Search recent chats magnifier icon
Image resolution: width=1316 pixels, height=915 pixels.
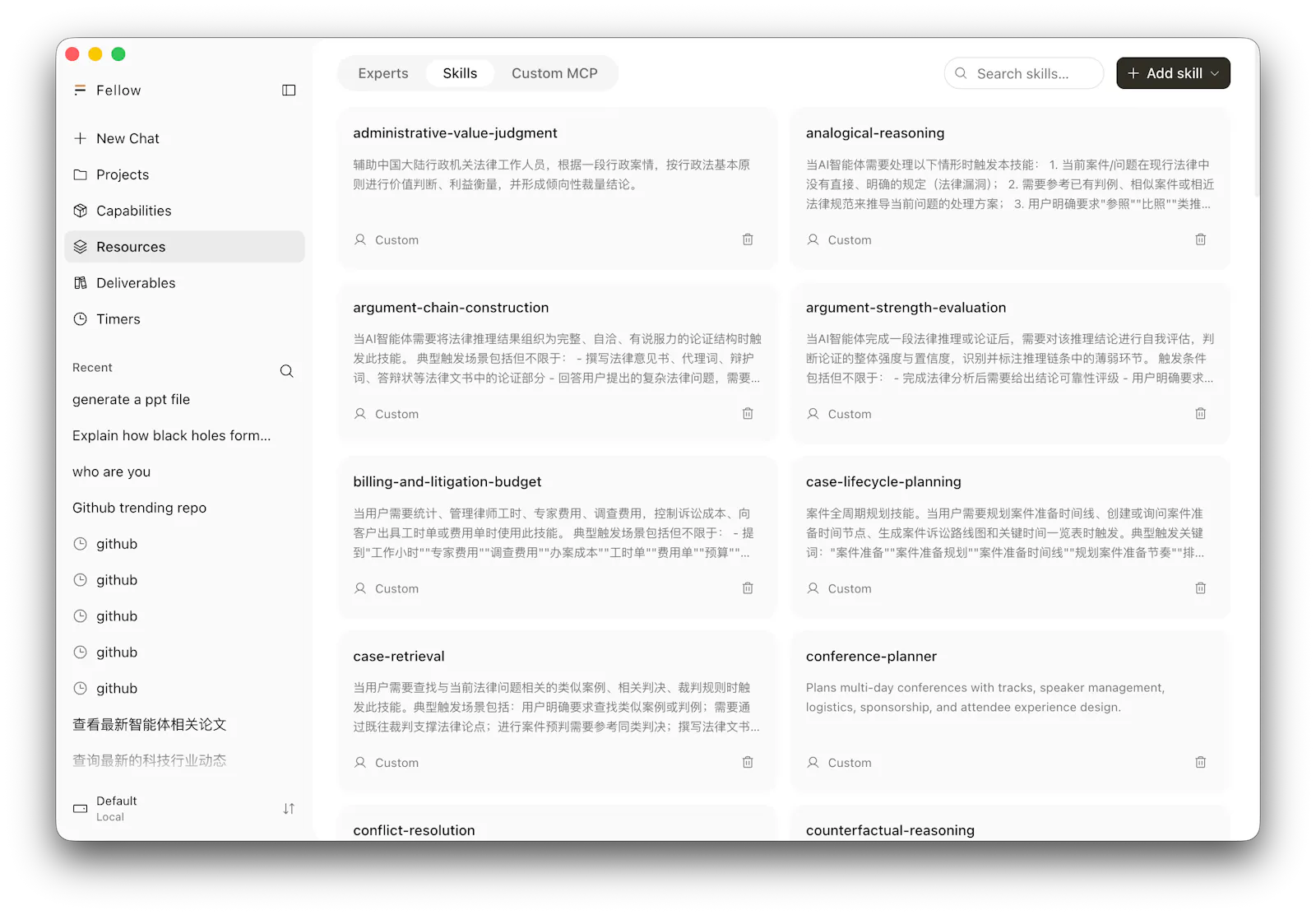click(286, 371)
